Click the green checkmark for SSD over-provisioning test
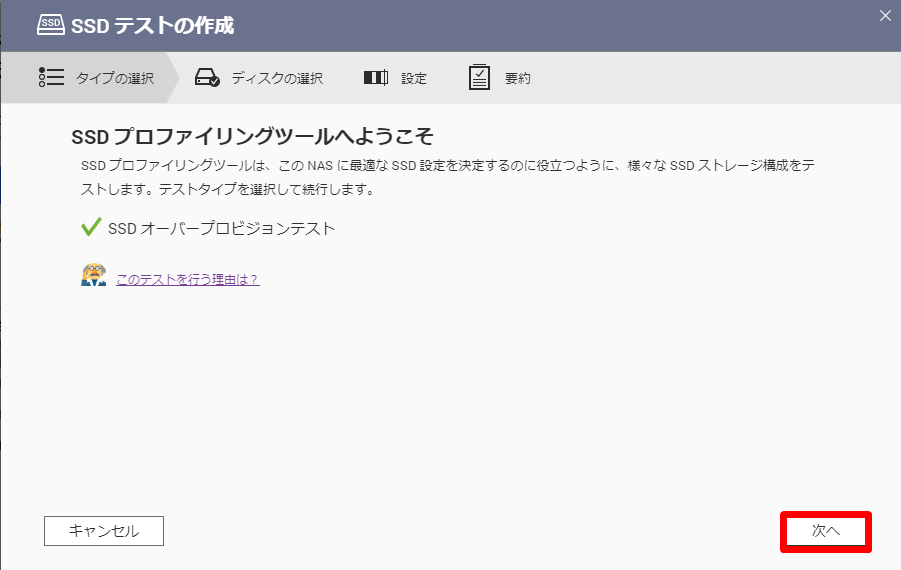The image size is (901, 570). [x=91, y=228]
